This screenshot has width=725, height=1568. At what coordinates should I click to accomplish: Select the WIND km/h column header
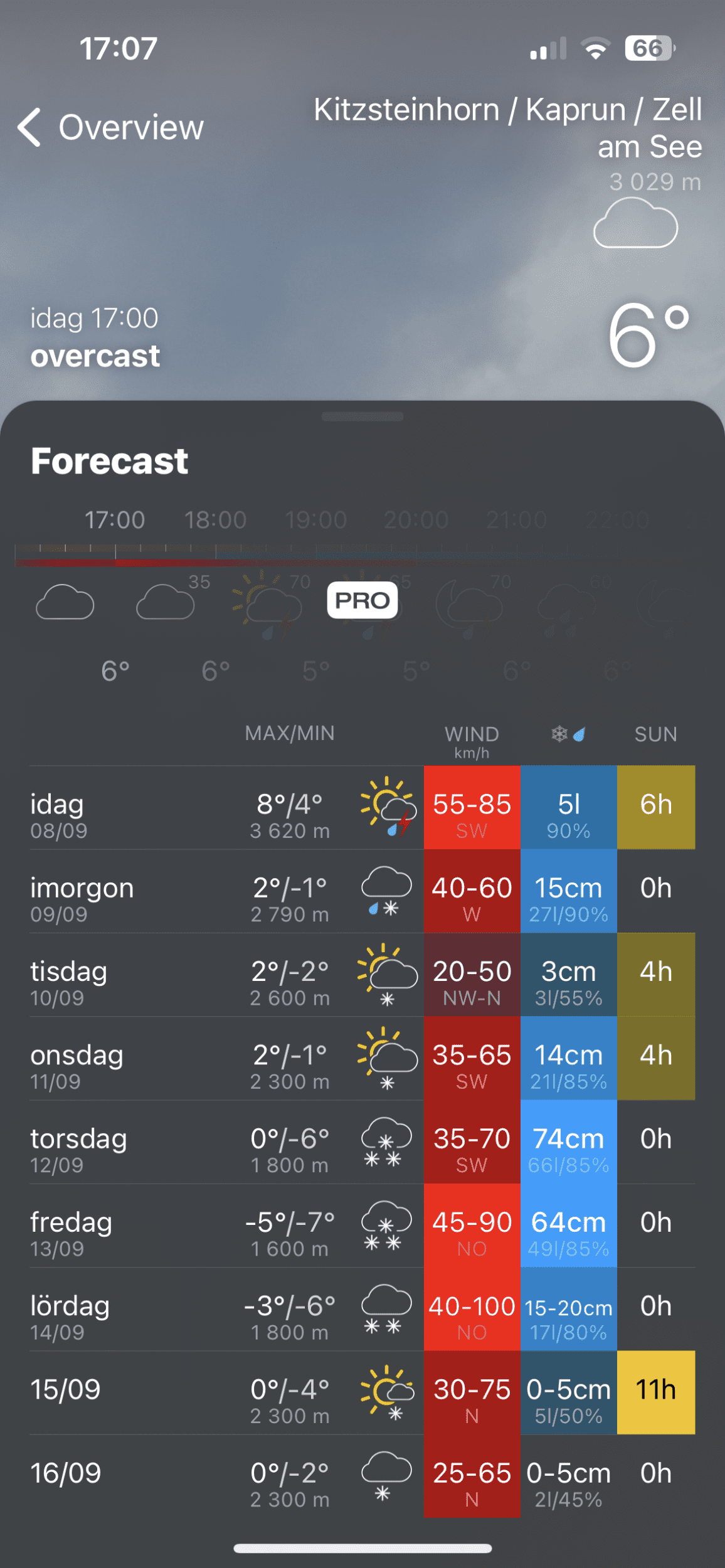tap(472, 740)
